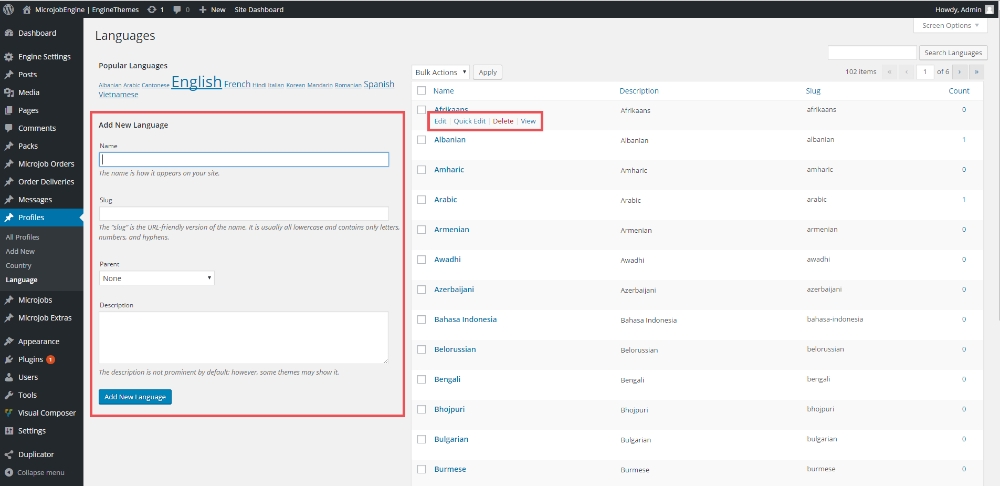Open the Media library icon in the sidebar

(x=9, y=92)
